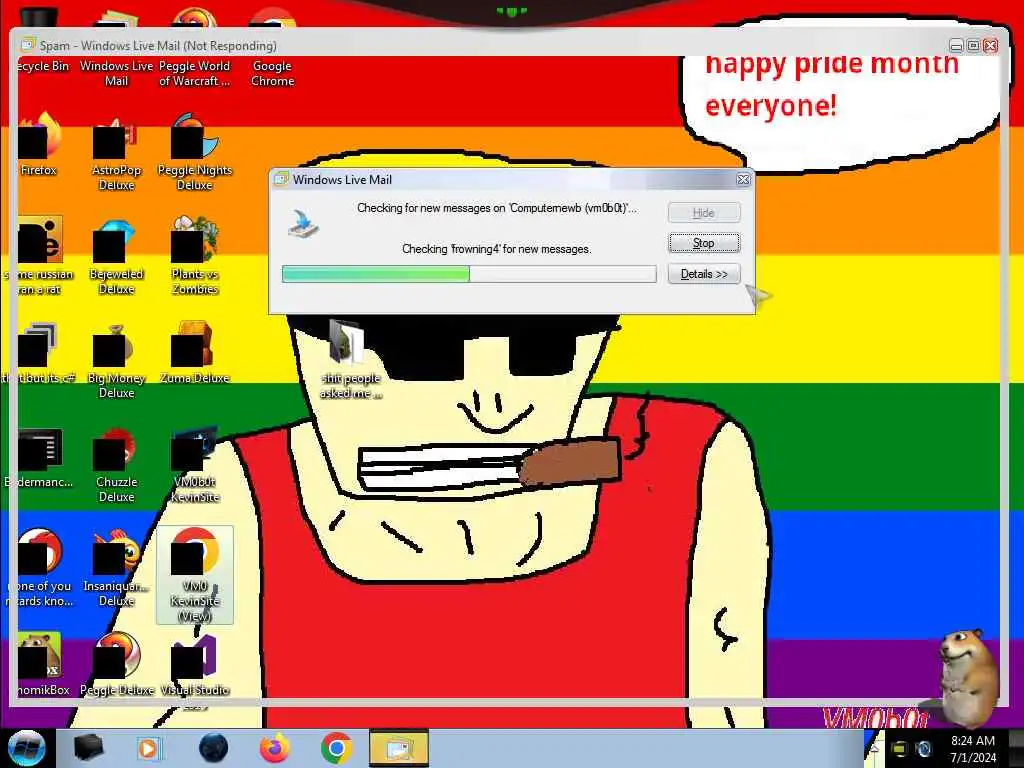Select the Plants vs Zombies desktop icon
The height and width of the screenshot is (768, 1024).
[195, 256]
